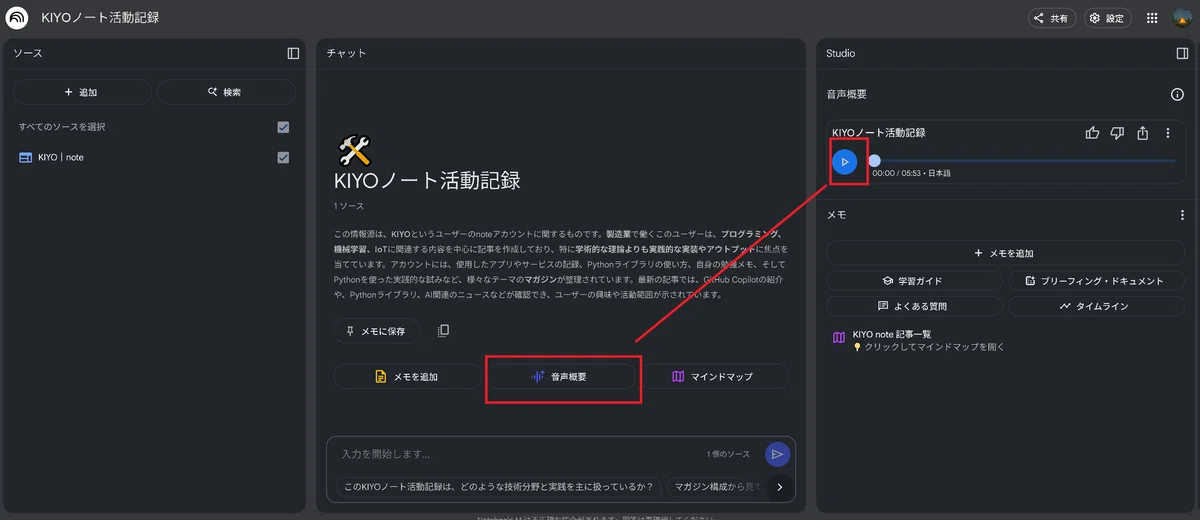The image size is (1200, 520).
Task: Click the send message arrow button
Action: click(x=777, y=455)
